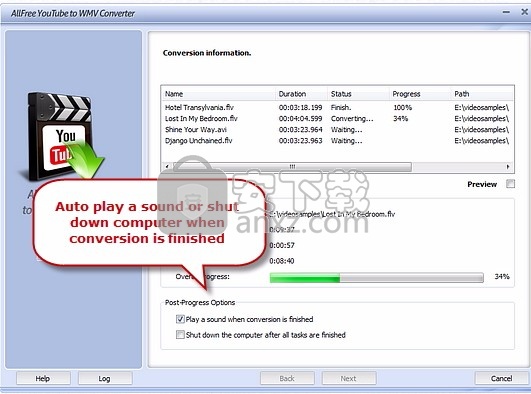Click the Conversion information. heading
The image size is (531, 394).
point(207,53)
